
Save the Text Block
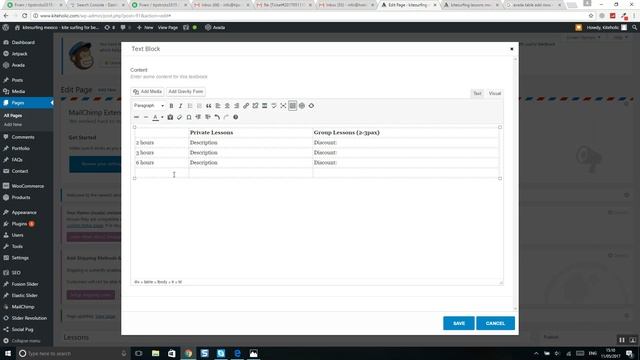pos(459,323)
